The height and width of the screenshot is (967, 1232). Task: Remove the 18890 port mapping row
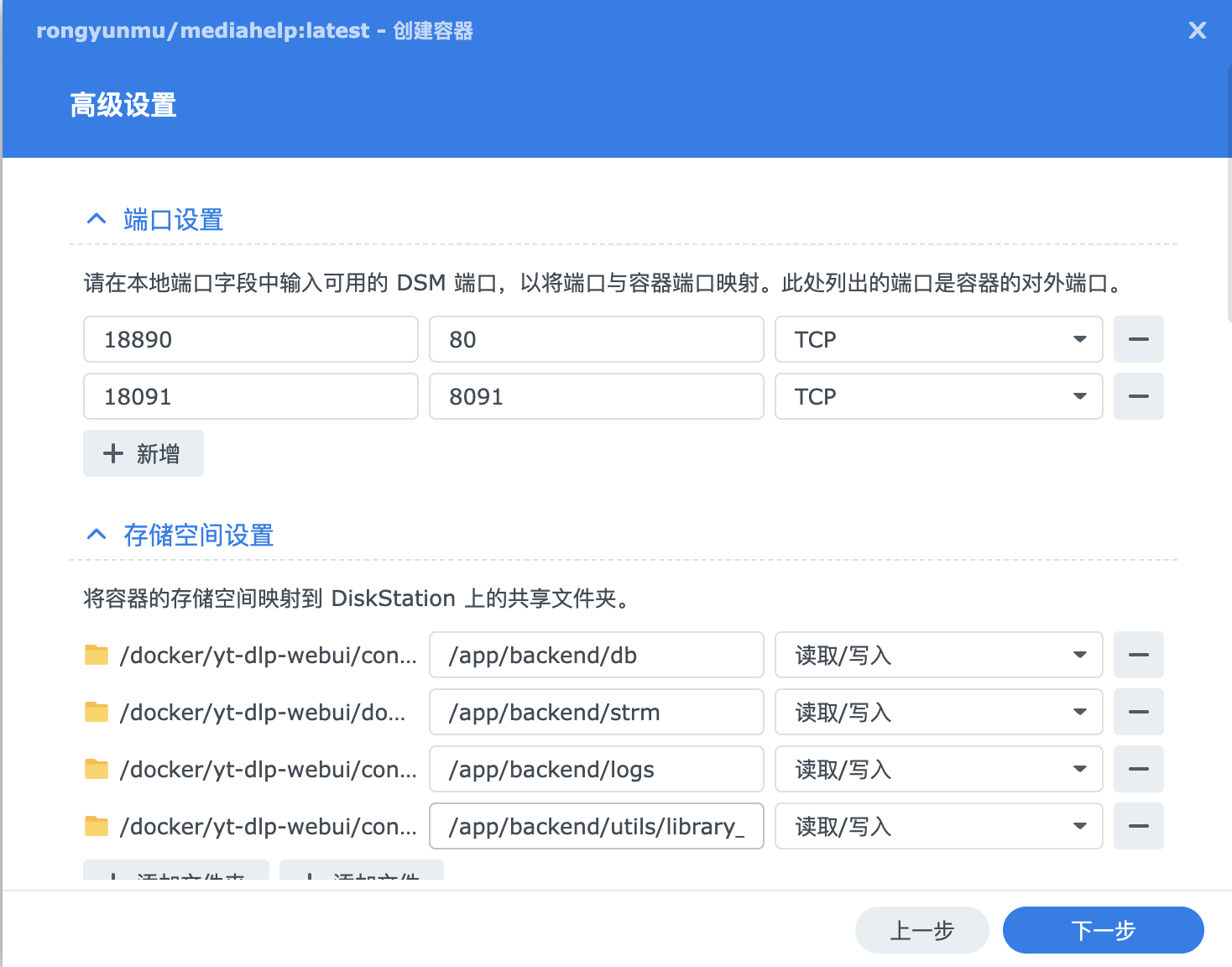[x=1138, y=339]
